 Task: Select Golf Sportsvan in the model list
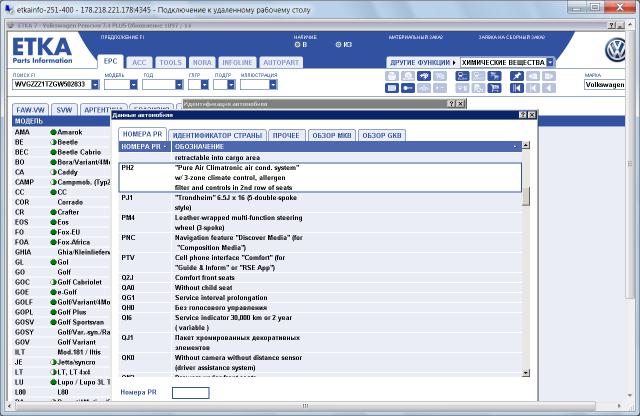pyautogui.click(x=61, y=322)
